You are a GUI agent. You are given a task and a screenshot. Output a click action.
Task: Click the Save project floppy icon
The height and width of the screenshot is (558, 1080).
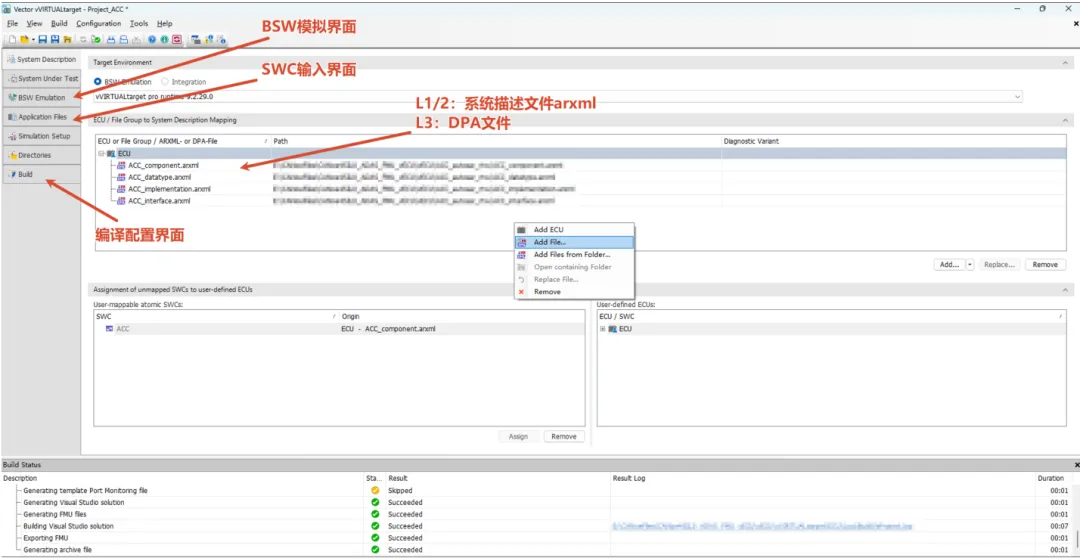pyautogui.click(x=43, y=40)
